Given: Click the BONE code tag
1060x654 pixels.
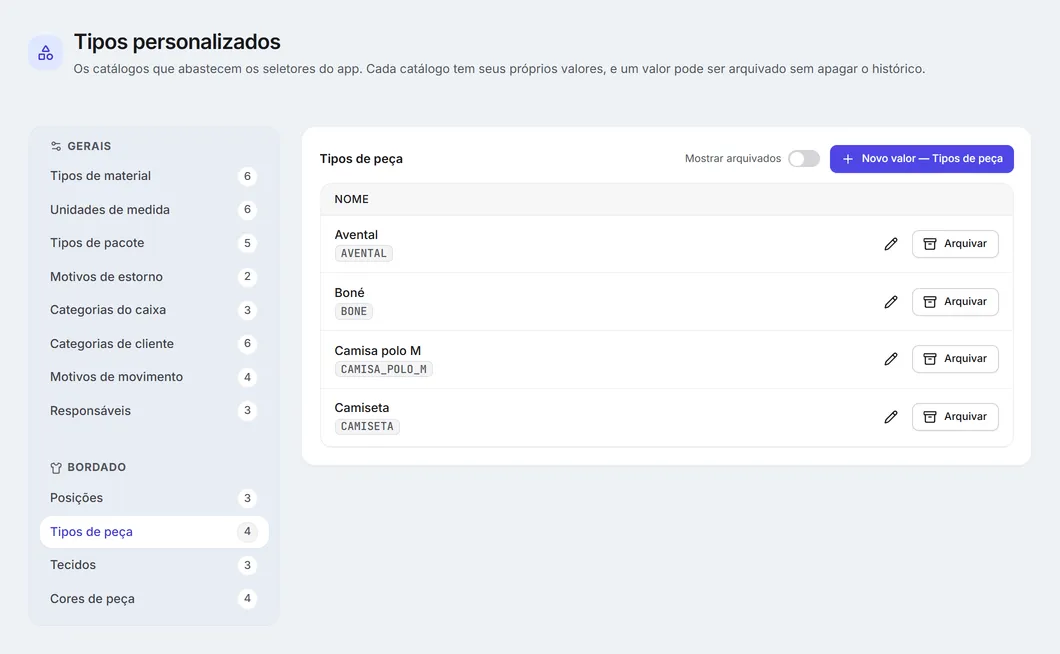Looking at the screenshot, I should (354, 311).
